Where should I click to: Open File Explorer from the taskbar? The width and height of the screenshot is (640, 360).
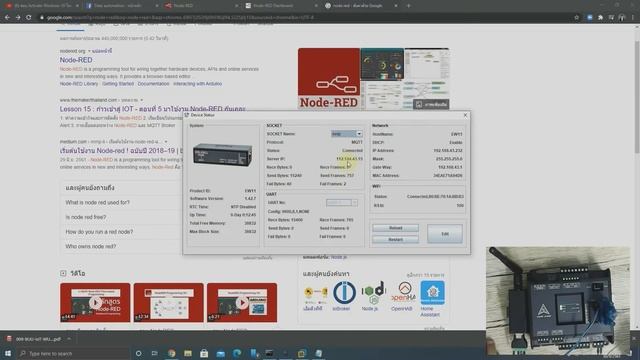188,353
